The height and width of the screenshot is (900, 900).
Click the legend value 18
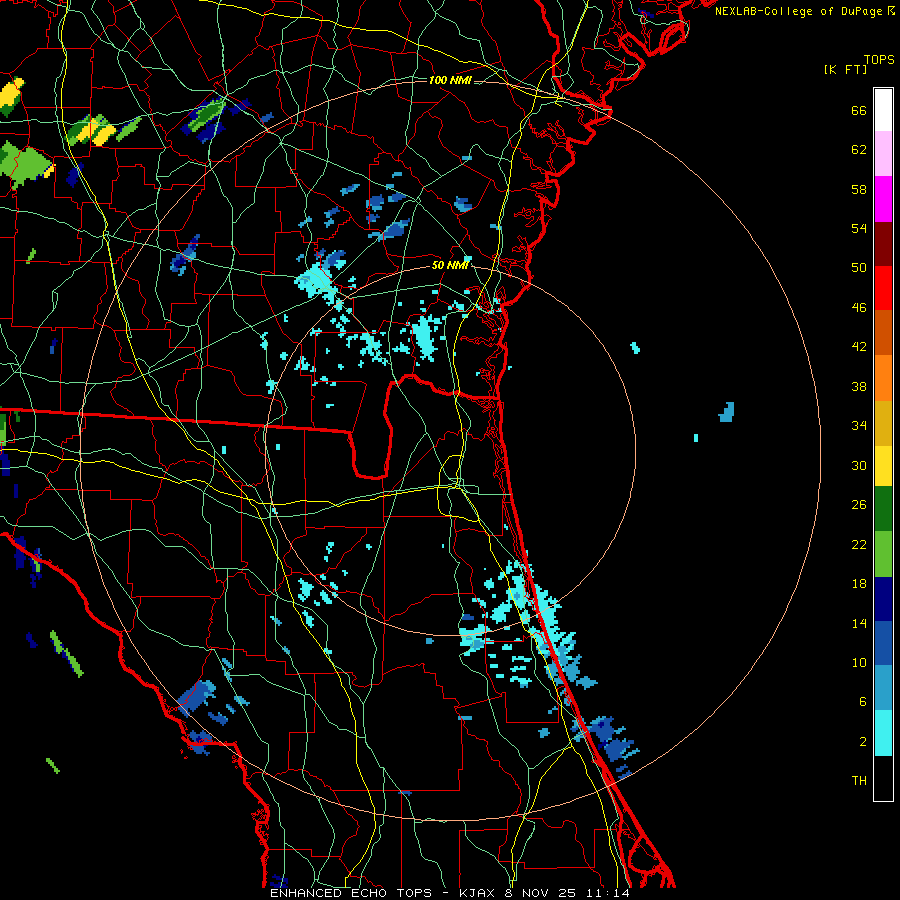859,584
